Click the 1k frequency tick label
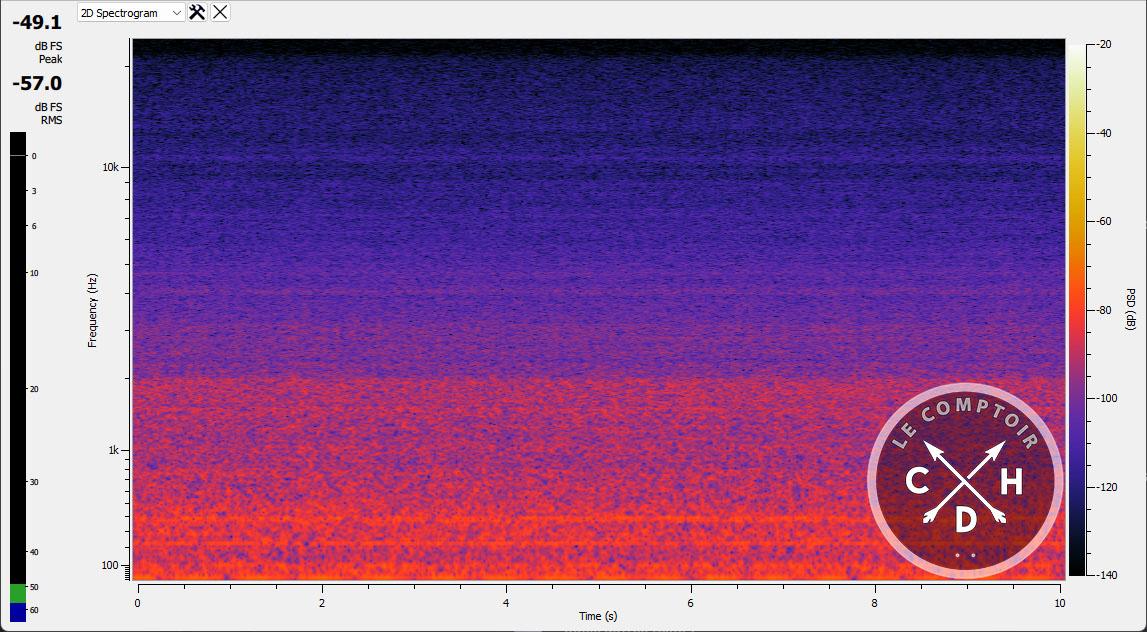 pos(113,451)
